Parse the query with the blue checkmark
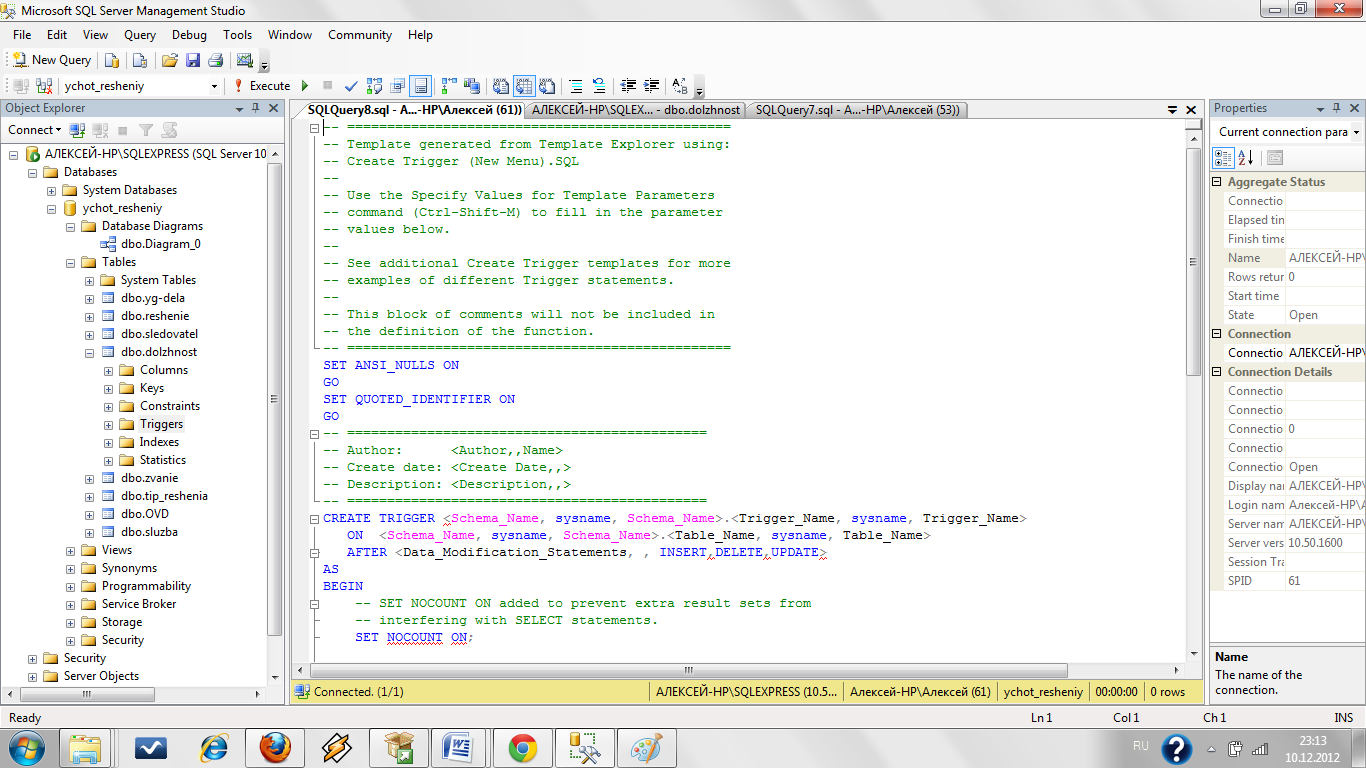This screenshot has height=768, width=1366. click(x=351, y=86)
